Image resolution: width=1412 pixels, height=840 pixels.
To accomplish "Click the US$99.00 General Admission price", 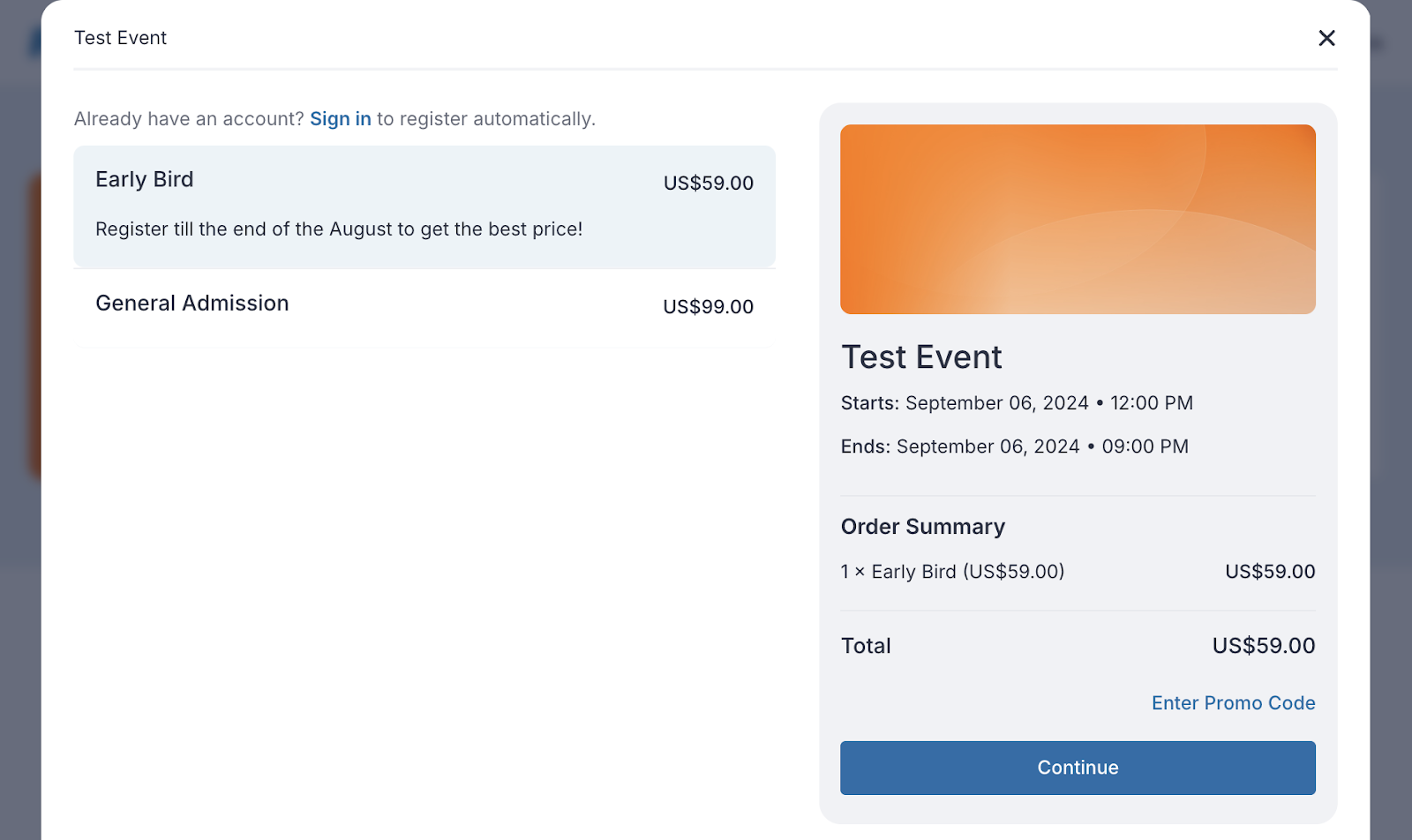I will [708, 306].
